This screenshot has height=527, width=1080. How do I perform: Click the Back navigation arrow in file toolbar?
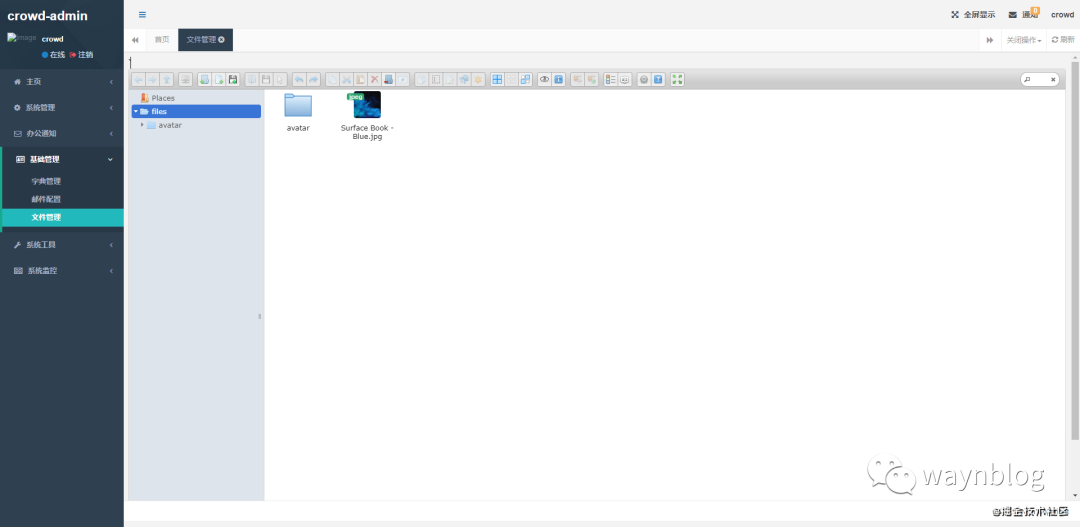pos(138,79)
